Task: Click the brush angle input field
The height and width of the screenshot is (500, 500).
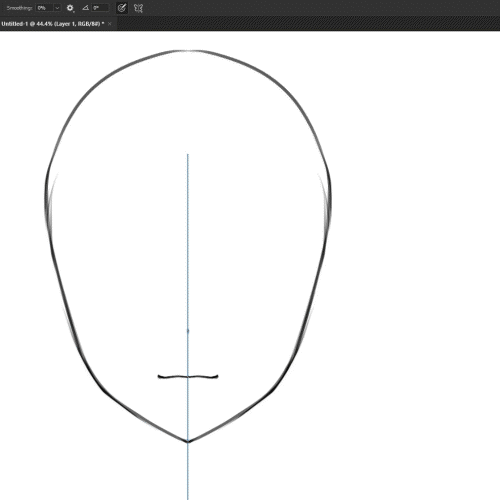Action: click(x=100, y=8)
